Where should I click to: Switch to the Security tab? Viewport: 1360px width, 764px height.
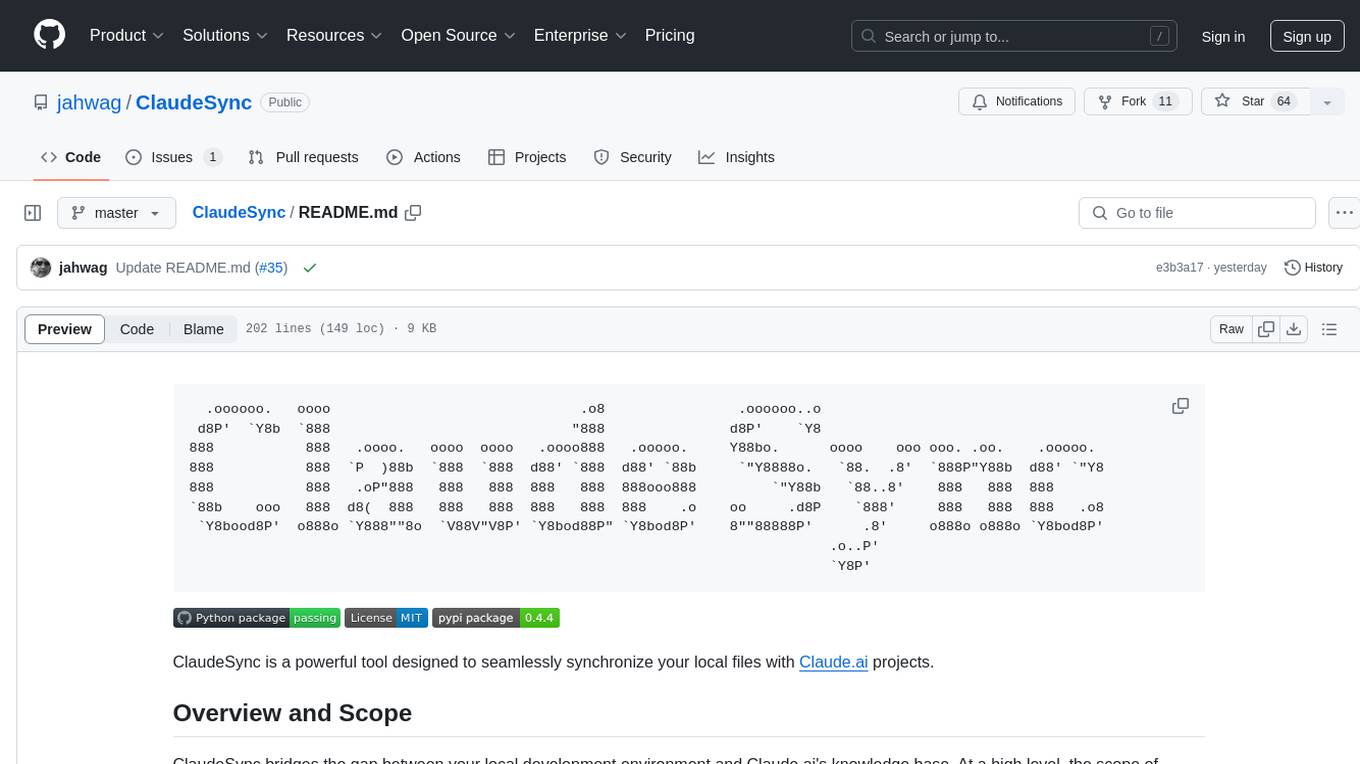click(x=632, y=157)
